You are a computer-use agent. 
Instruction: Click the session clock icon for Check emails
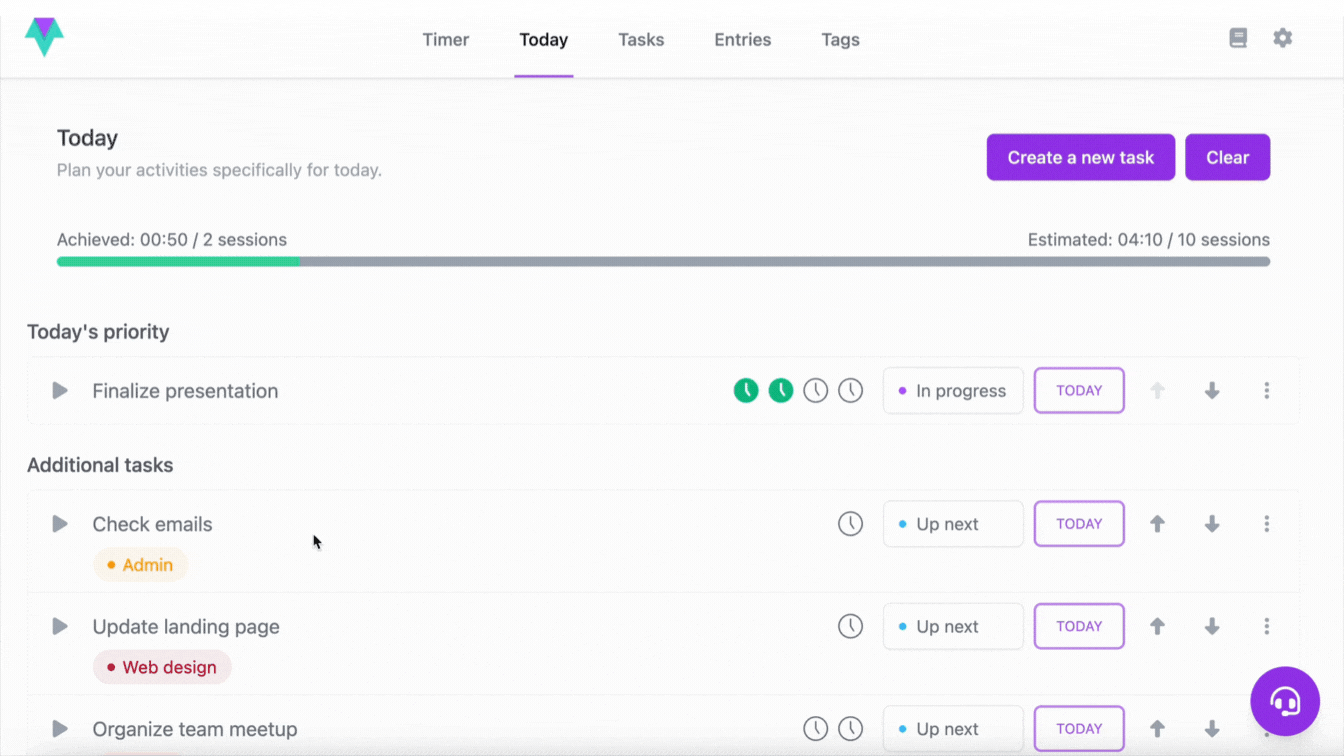point(850,524)
